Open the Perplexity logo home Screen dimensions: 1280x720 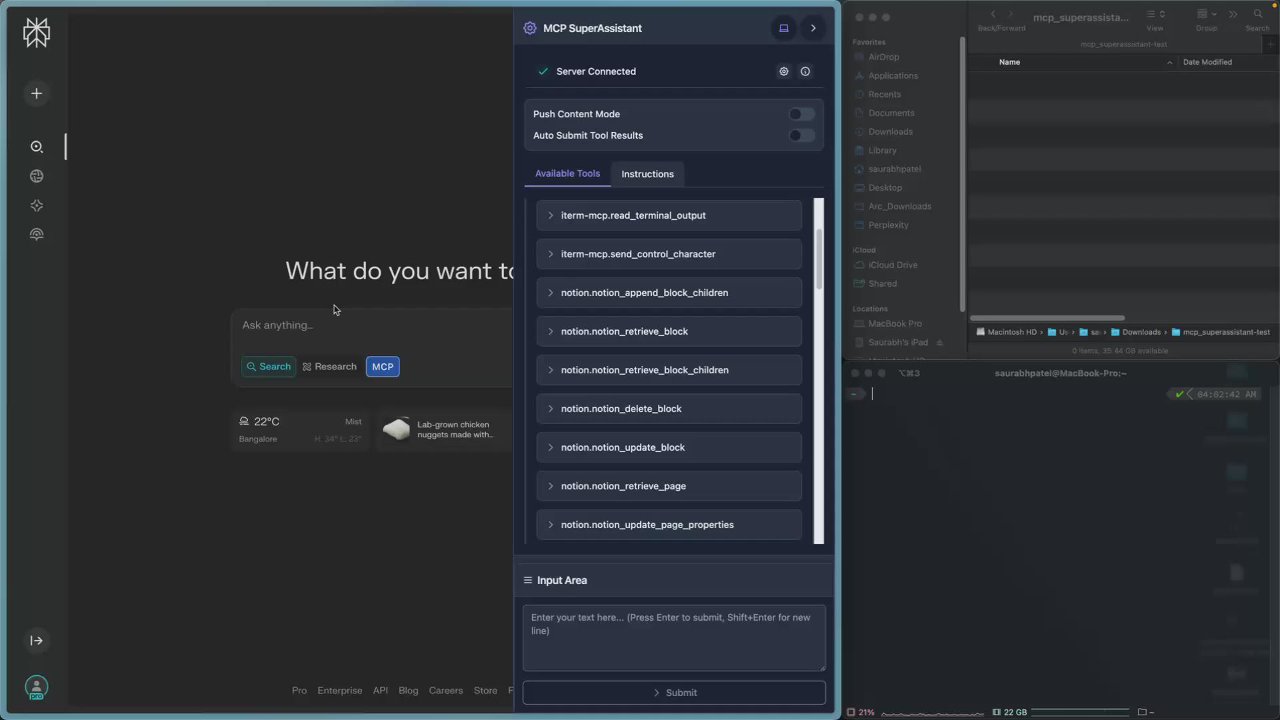coord(36,33)
